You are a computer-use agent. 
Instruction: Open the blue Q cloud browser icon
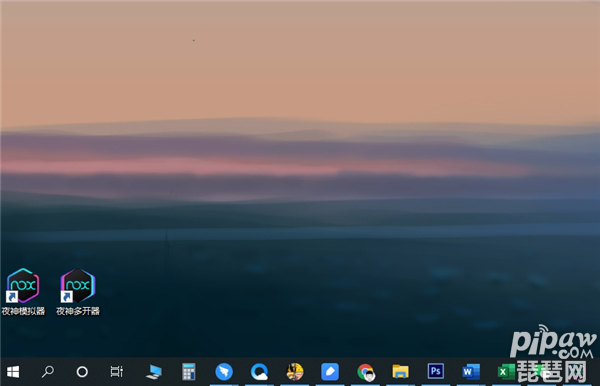click(x=259, y=371)
